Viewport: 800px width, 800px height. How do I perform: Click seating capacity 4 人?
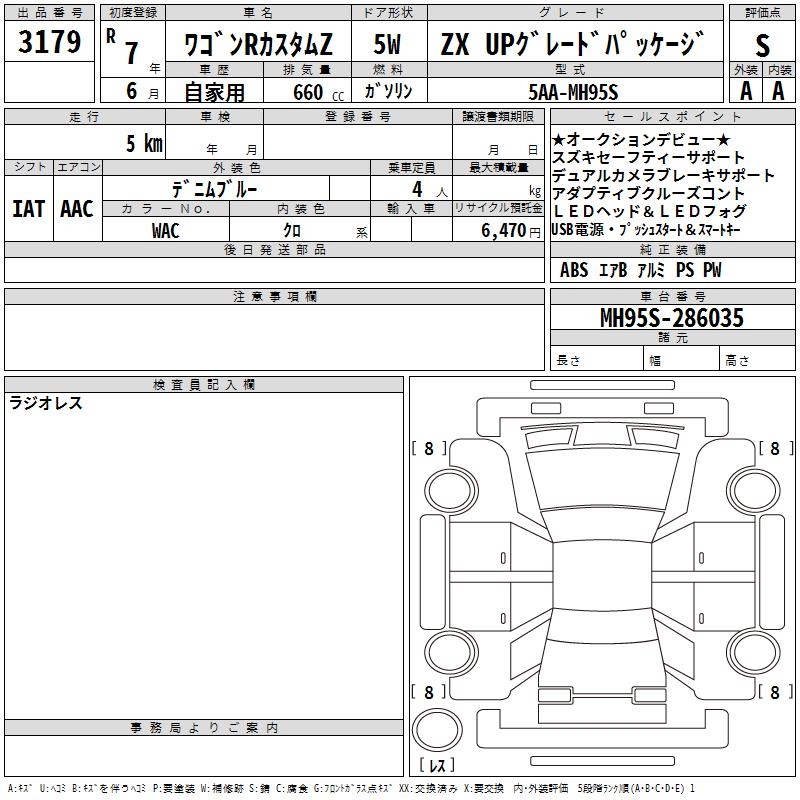coord(430,190)
